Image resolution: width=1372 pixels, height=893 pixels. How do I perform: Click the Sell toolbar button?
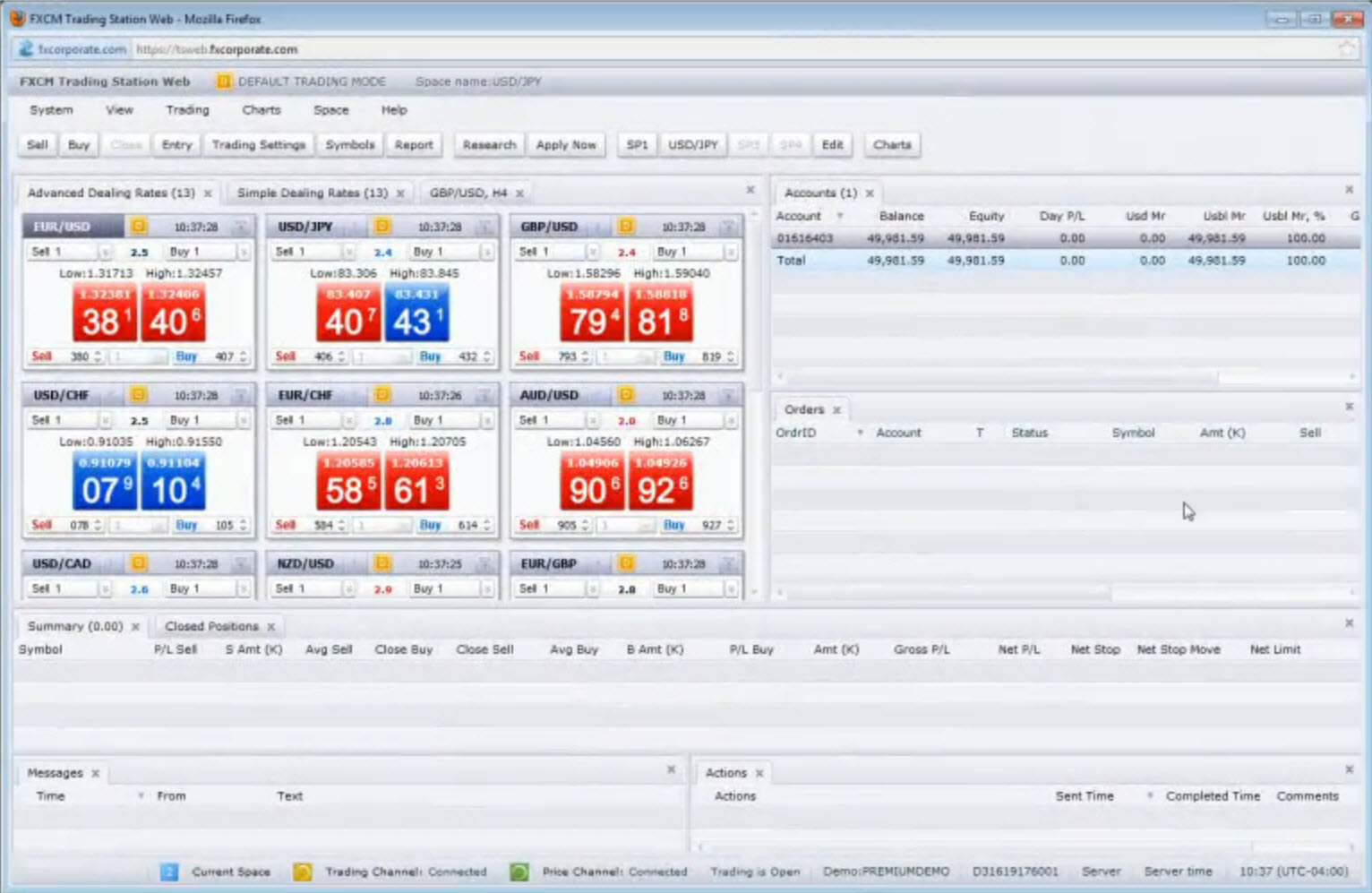[37, 145]
